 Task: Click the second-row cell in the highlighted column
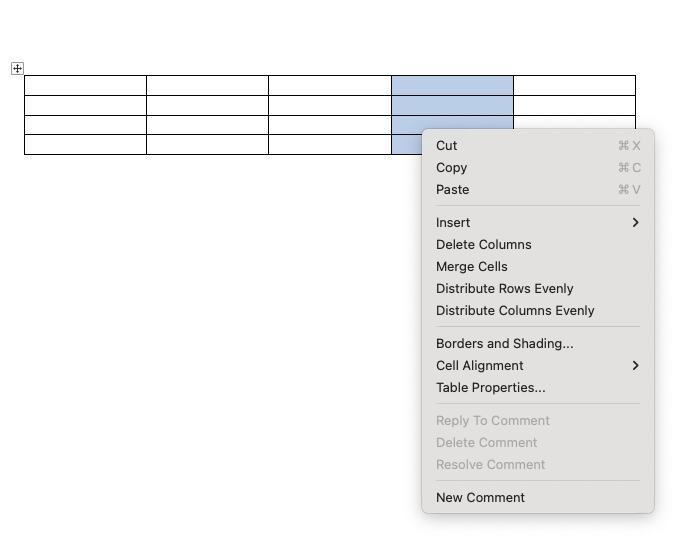(x=452, y=105)
